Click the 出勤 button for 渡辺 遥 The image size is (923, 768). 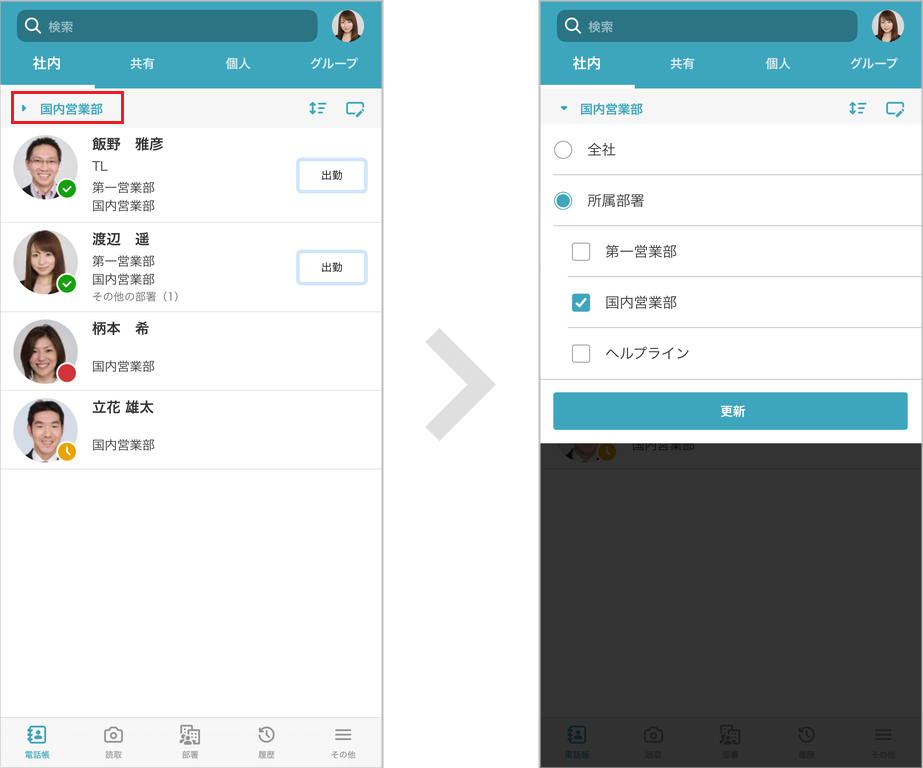[332, 268]
